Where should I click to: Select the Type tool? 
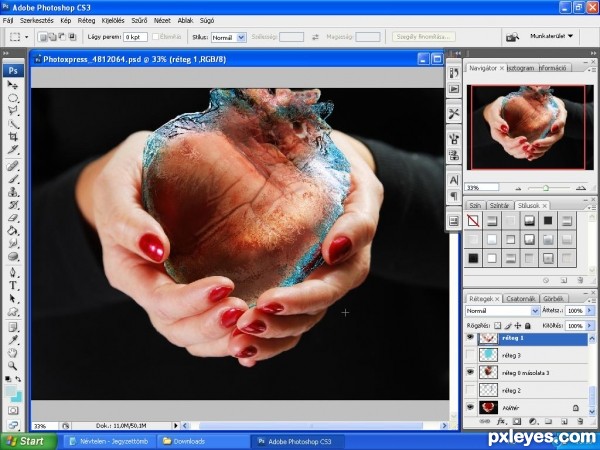(x=13, y=285)
